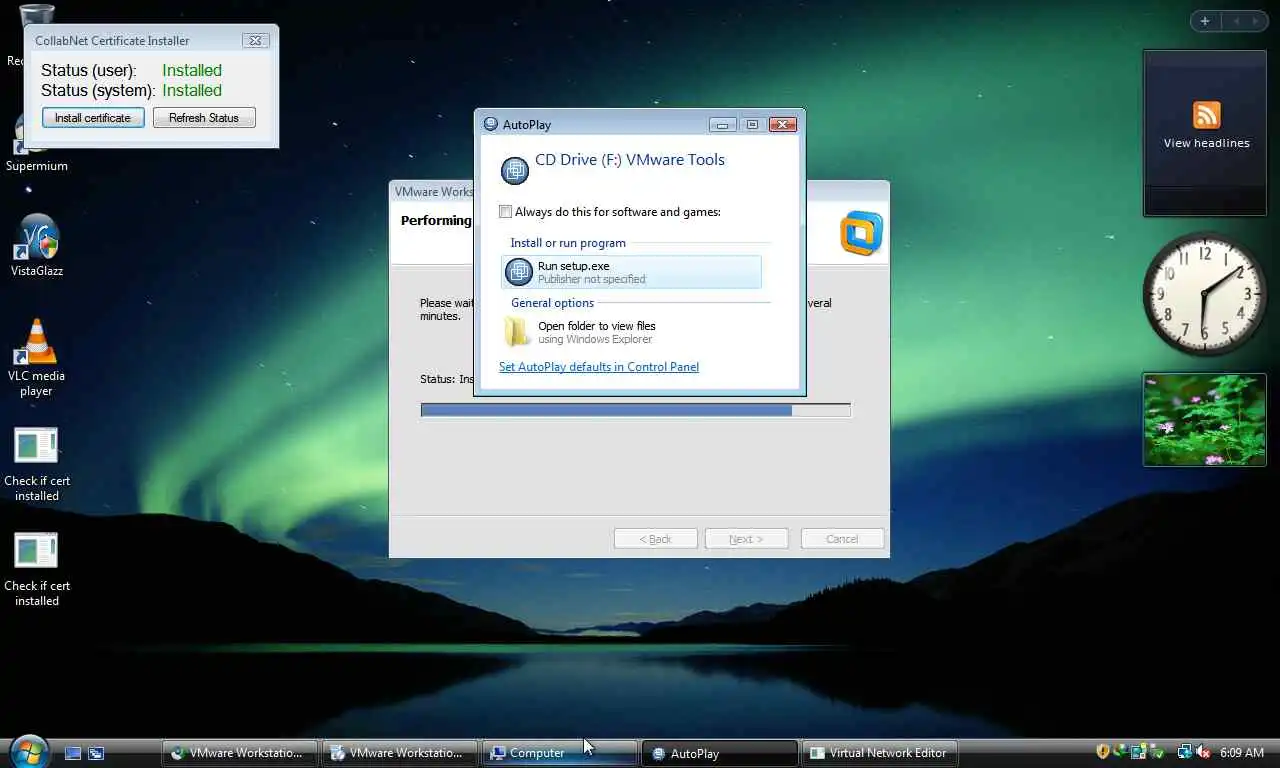Click the VMware installation progress bar

tap(636, 410)
